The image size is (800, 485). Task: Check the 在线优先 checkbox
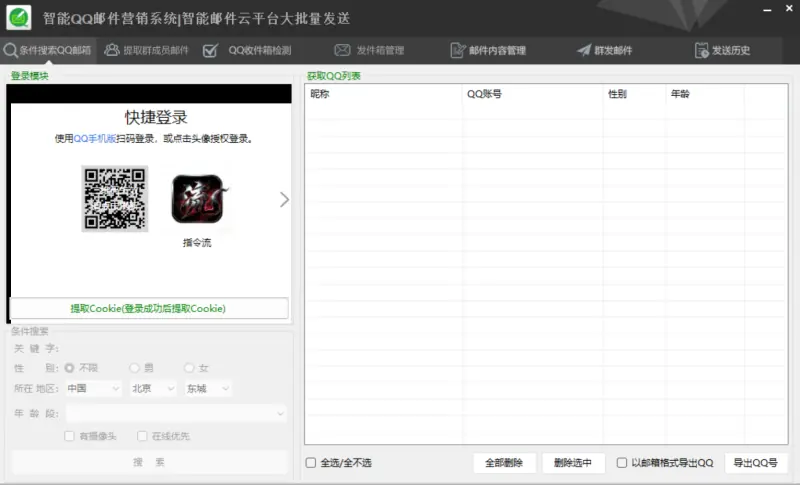142,436
